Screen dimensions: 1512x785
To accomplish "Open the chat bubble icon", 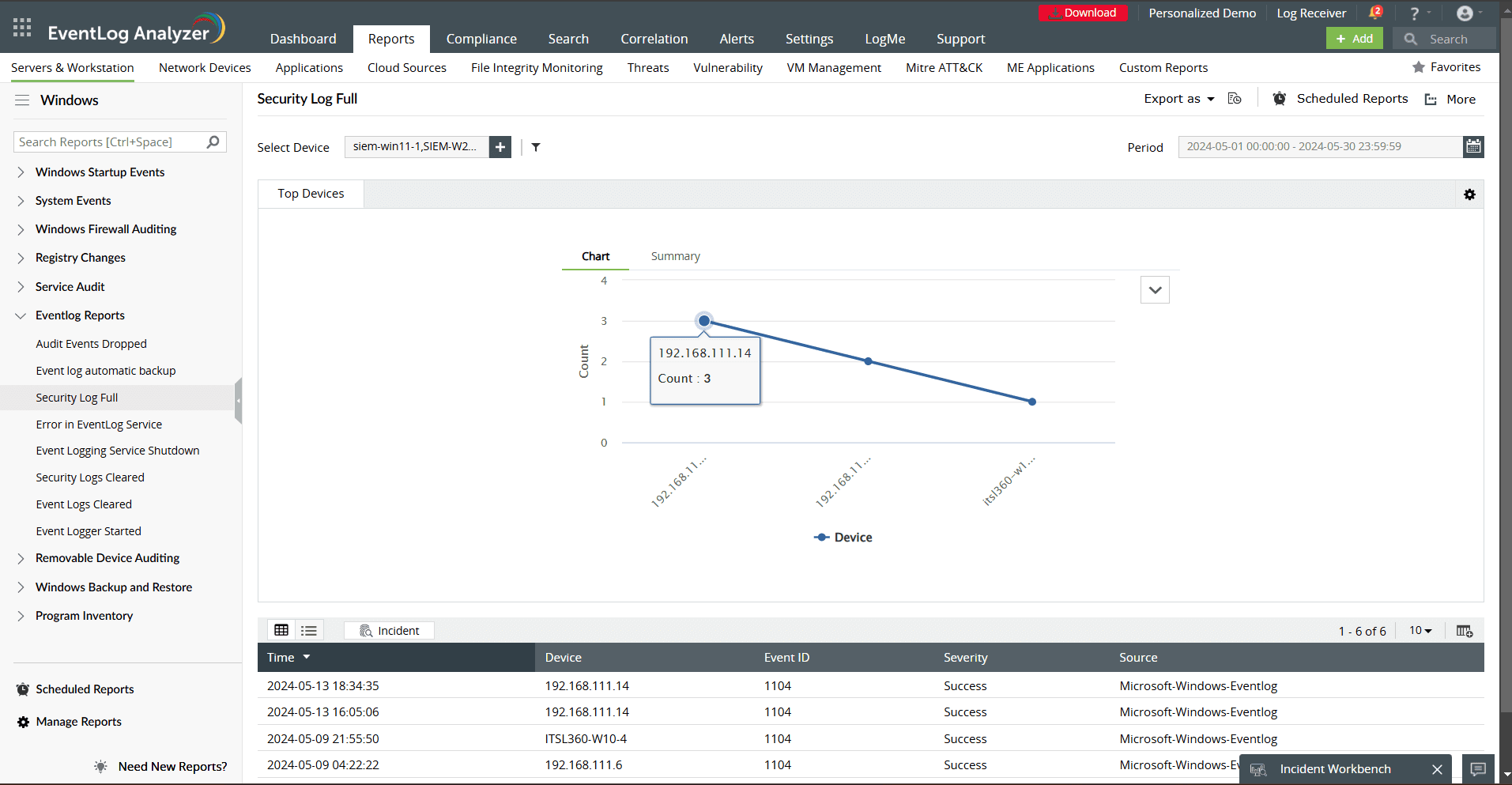I will tap(1478, 769).
